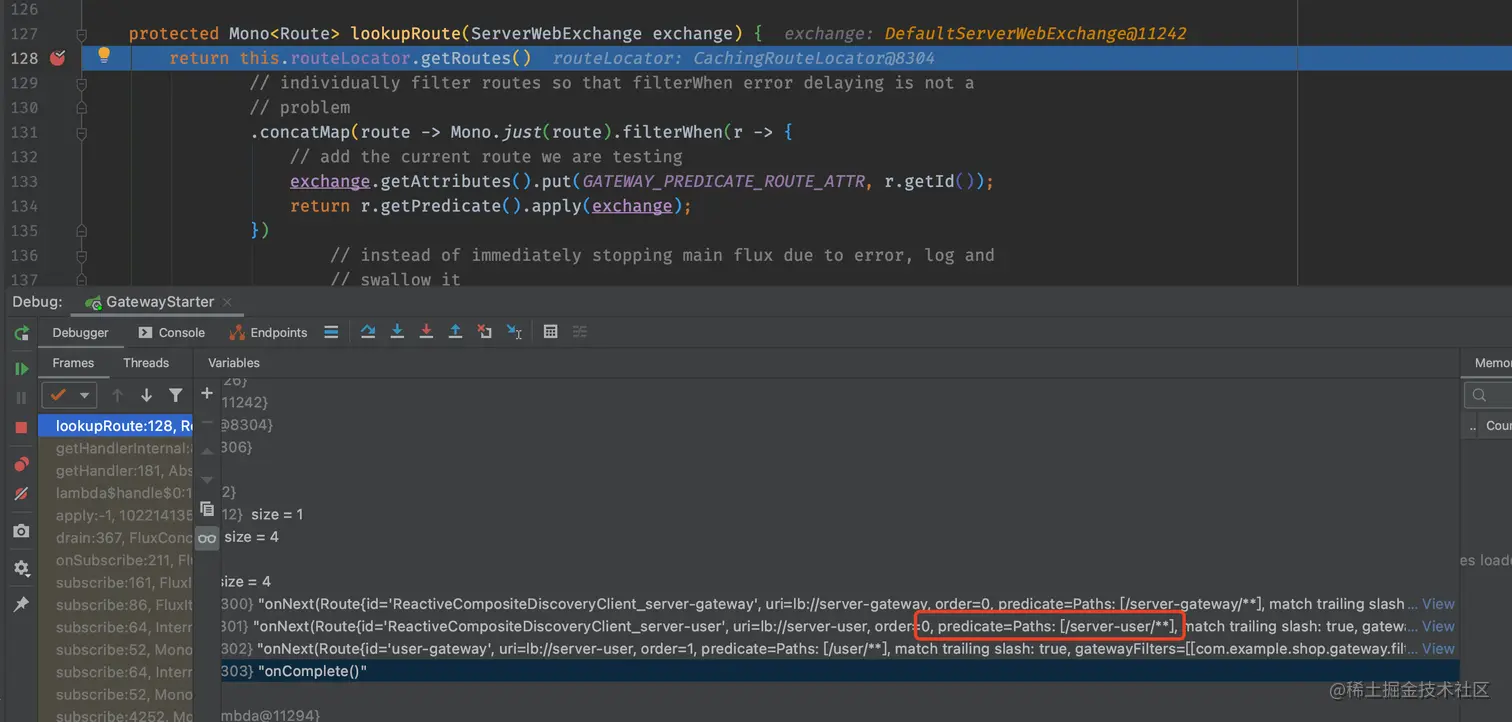The height and width of the screenshot is (722, 1512).
Task: Step out of the current method
Action: 455,332
